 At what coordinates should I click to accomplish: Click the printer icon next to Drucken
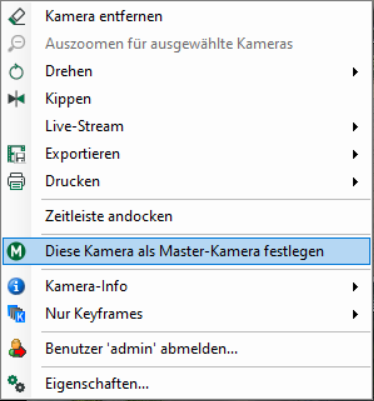(x=16, y=181)
